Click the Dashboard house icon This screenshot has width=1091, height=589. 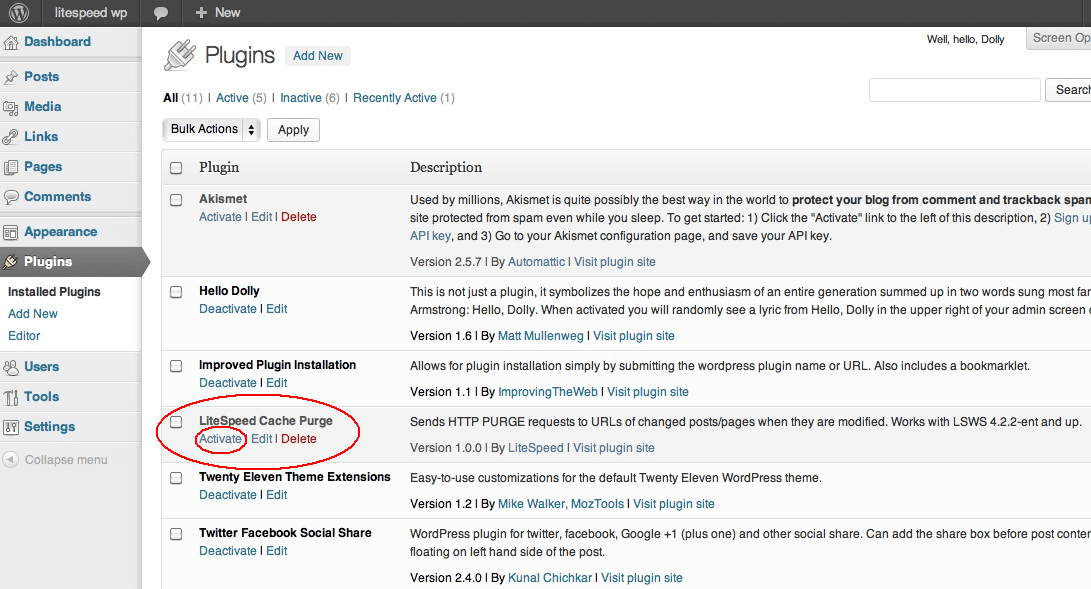[x=10, y=42]
